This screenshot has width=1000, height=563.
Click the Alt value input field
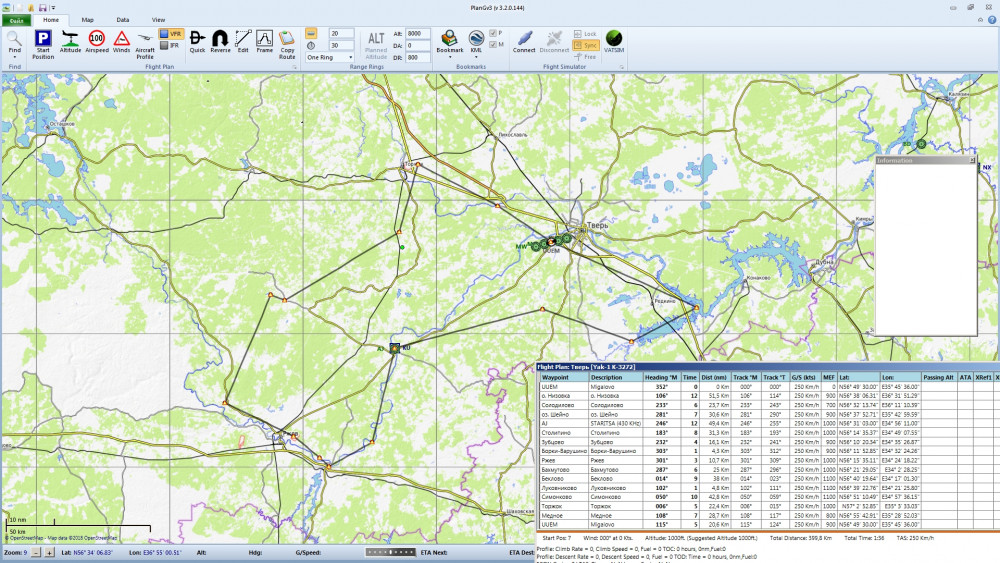click(418, 33)
